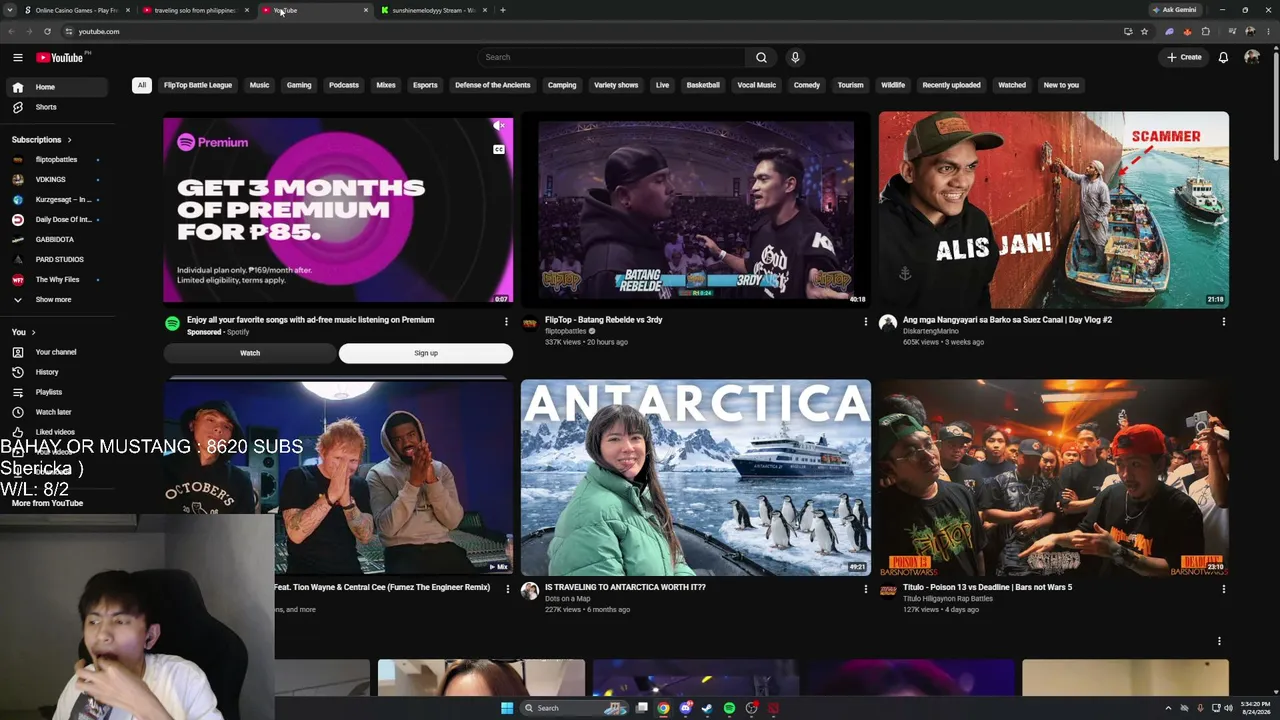
Task: Close the sunshinemelodyyy Stream tab
Action: (x=485, y=10)
